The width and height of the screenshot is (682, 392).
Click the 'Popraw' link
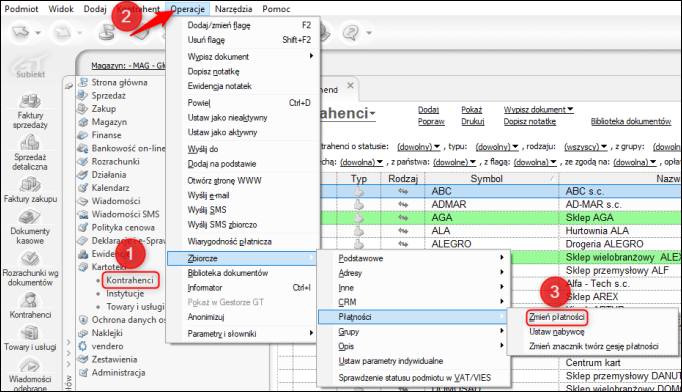[431, 121]
